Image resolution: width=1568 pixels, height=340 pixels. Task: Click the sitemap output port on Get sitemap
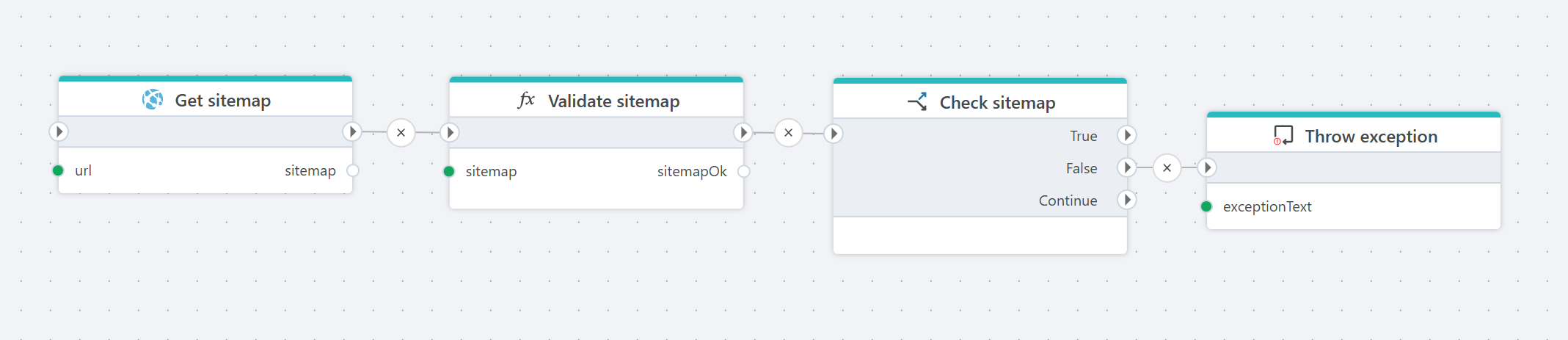pos(353,170)
